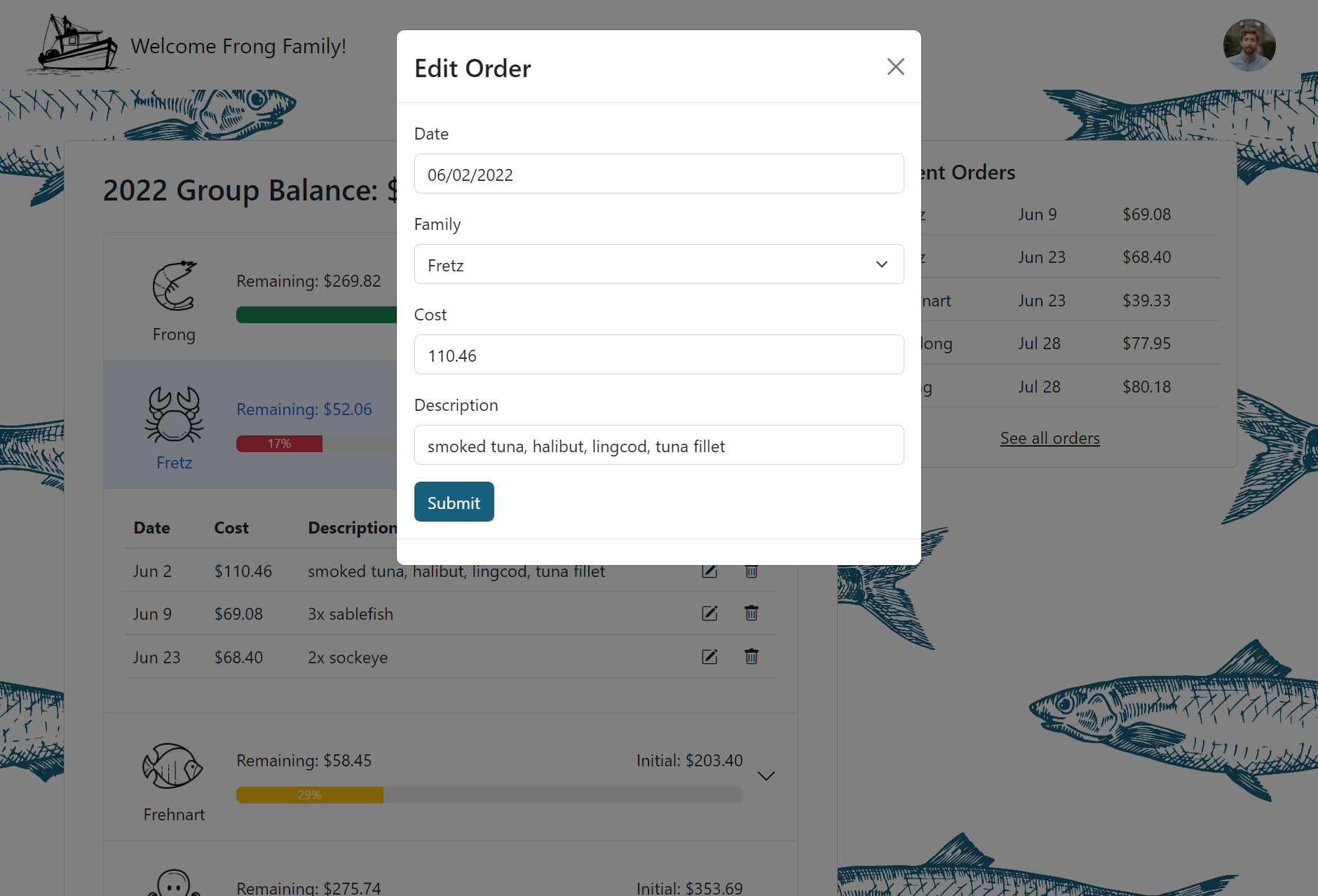Click the Fretz 17% progress bar

279,443
